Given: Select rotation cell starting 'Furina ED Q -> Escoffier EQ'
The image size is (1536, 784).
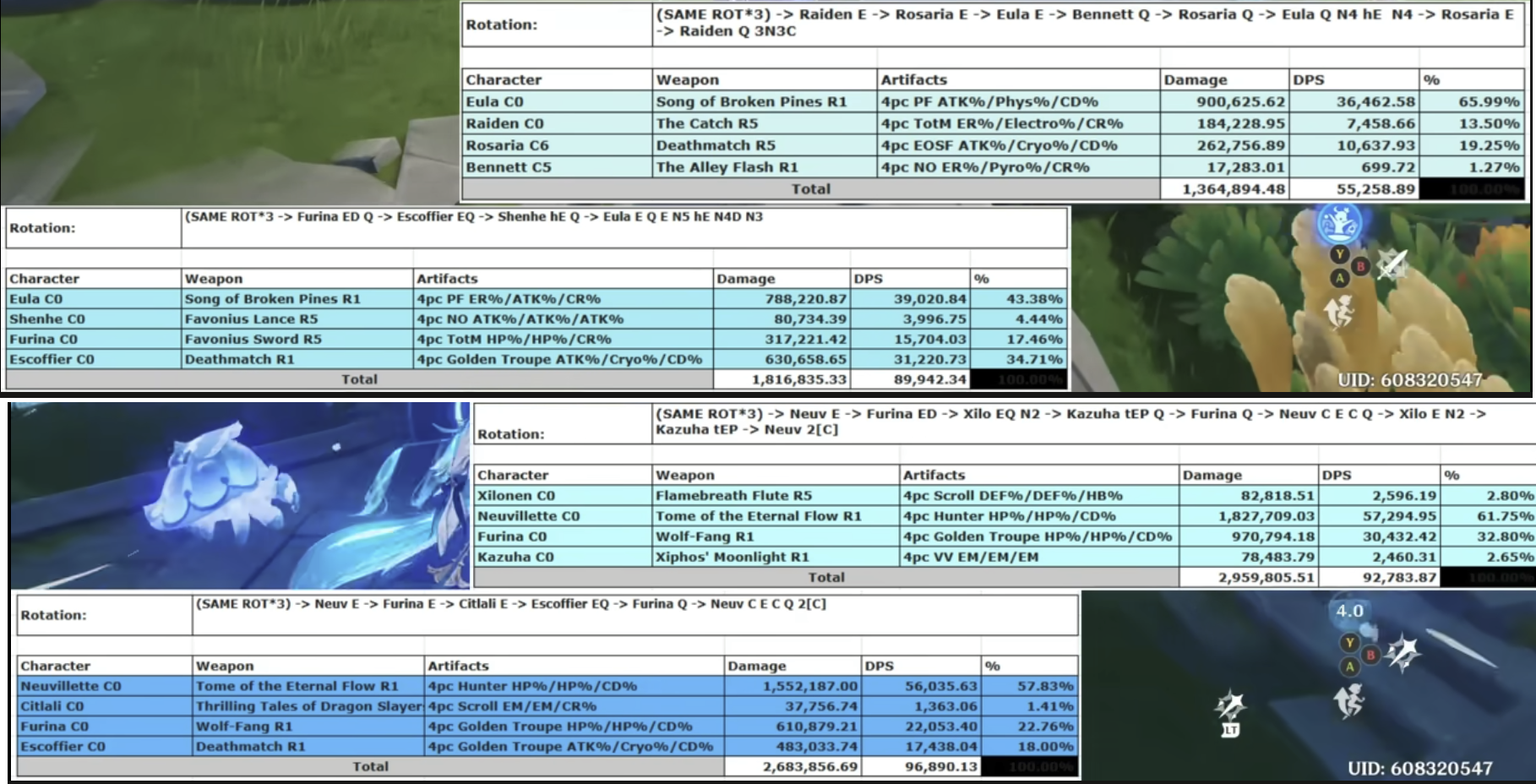Looking at the screenshot, I should pos(624,228).
